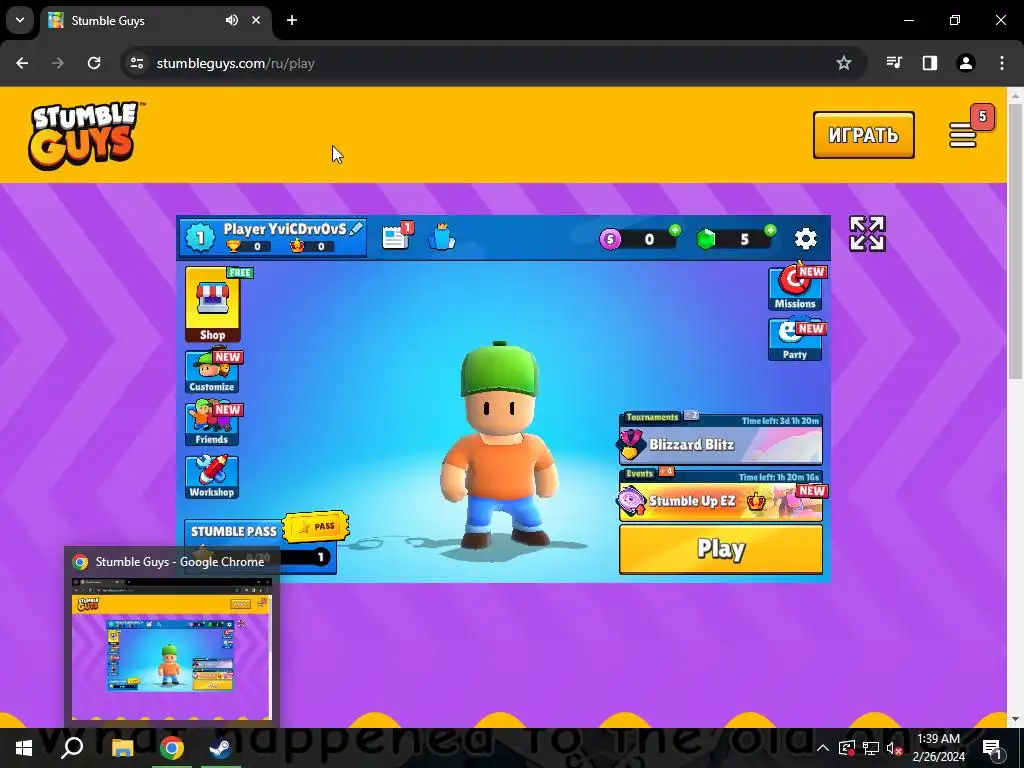This screenshot has height=768, width=1024.
Task: Click the gems balance 5
Action: tap(744, 240)
